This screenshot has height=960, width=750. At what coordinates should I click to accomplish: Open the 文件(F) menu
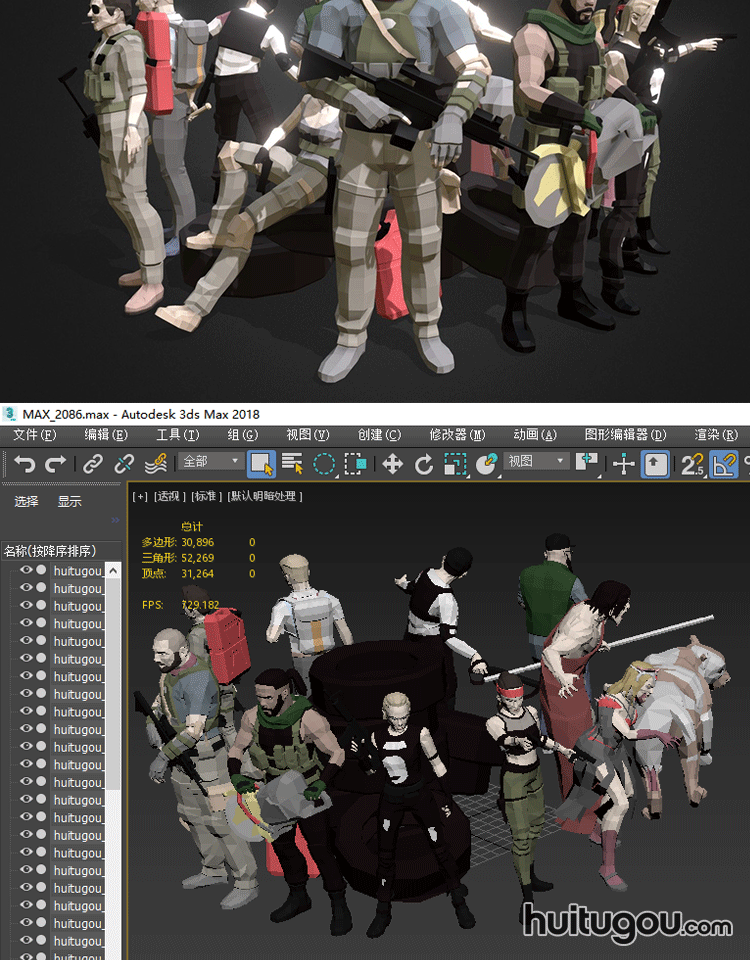35,435
